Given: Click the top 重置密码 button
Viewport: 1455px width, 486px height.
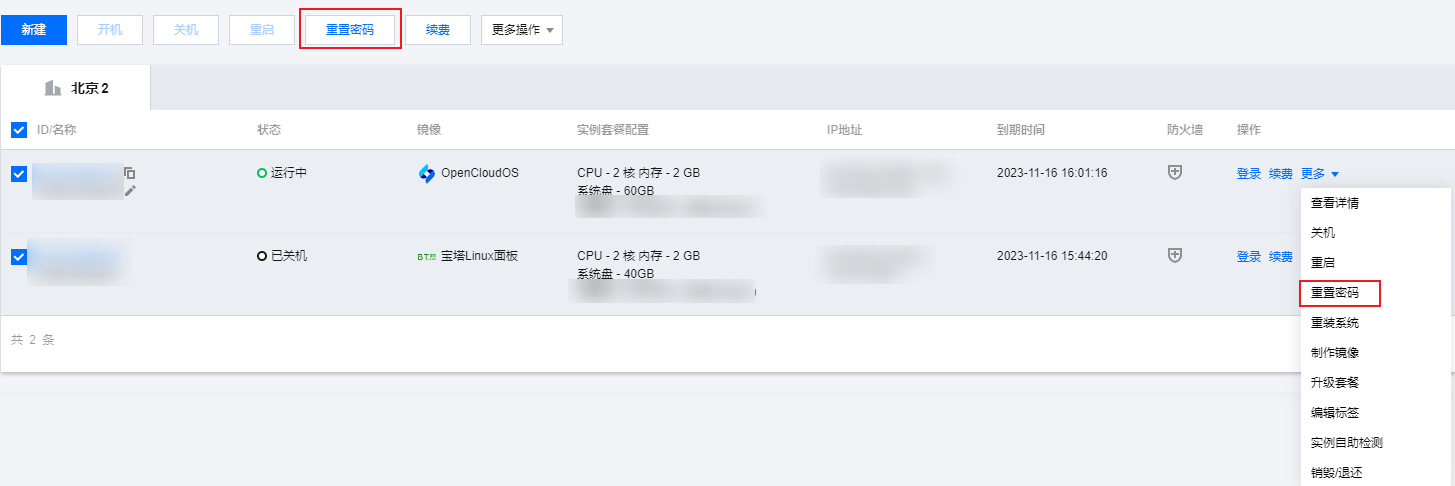Looking at the screenshot, I should (x=350, y=30).
